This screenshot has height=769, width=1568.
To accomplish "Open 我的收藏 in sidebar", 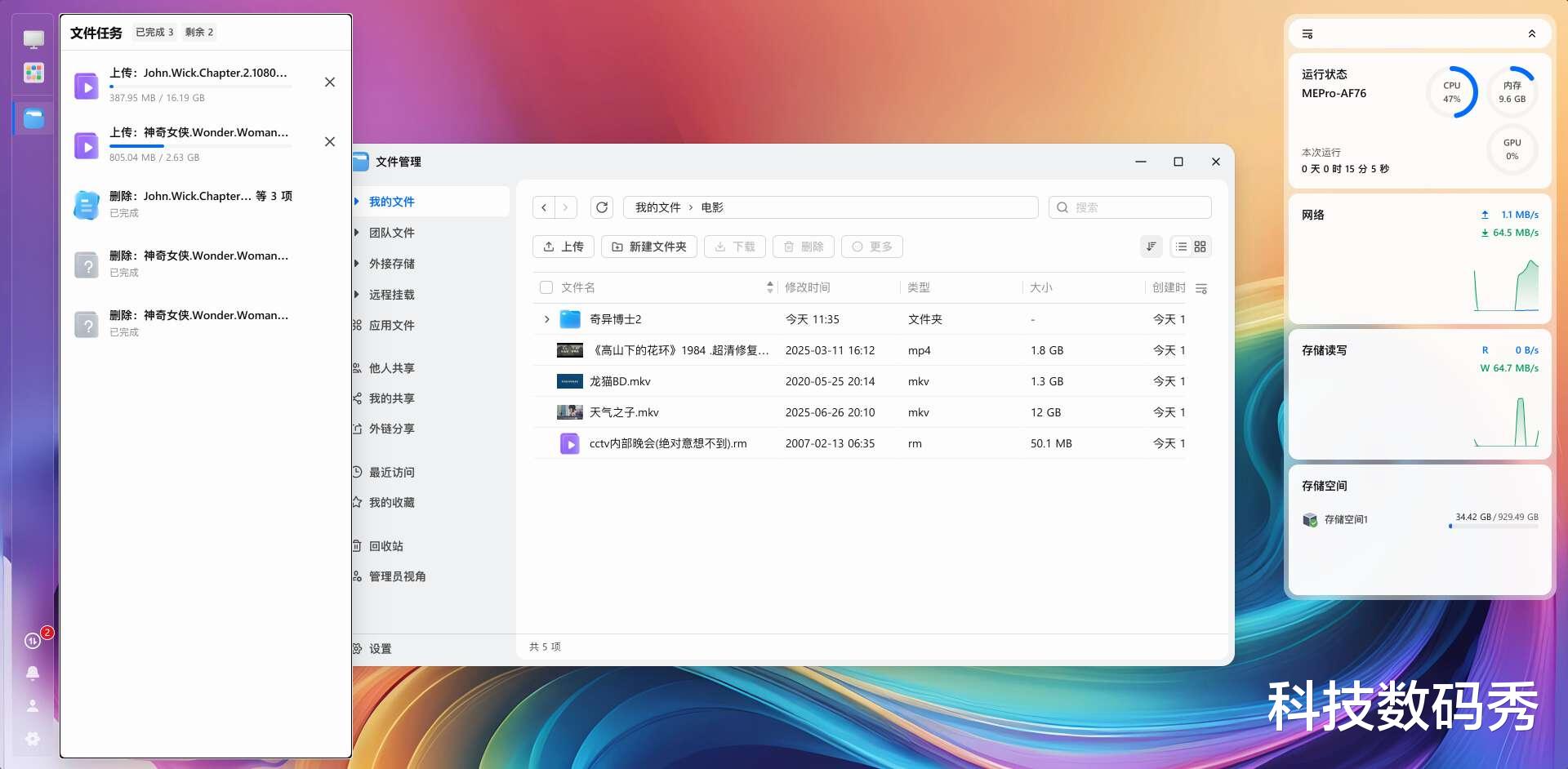I will 390,502.
